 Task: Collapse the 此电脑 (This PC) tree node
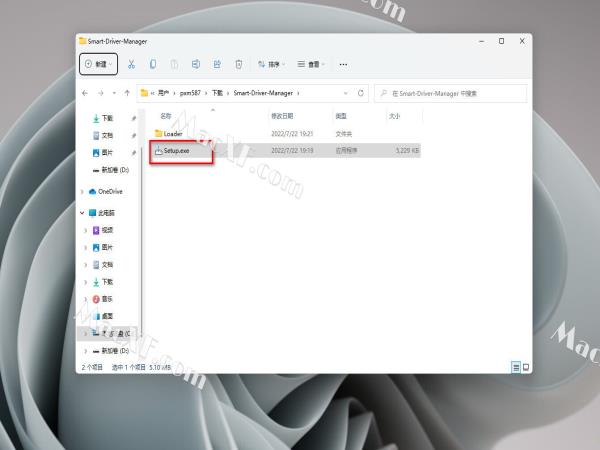(83, 213)
